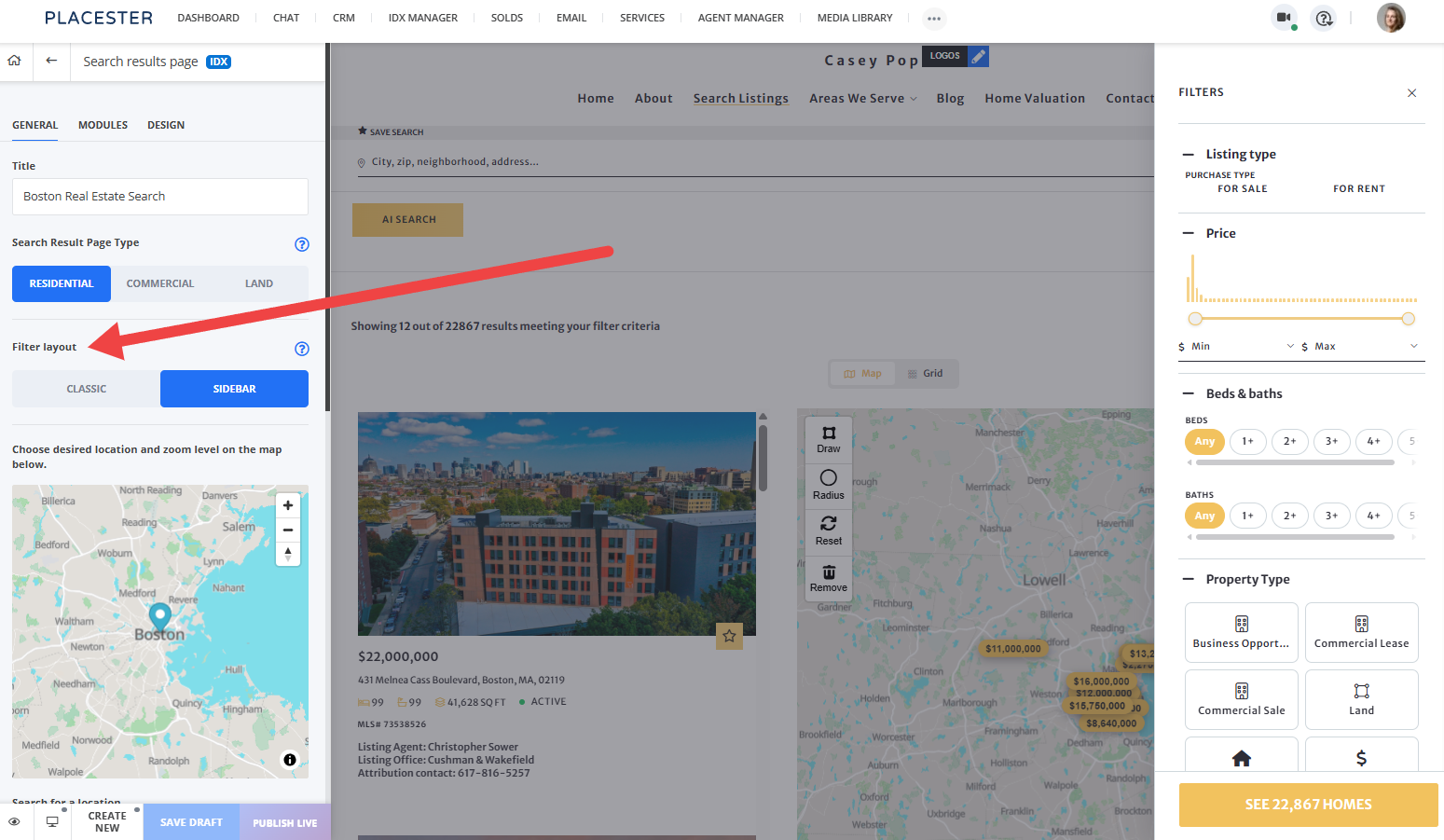Open AGENT MANAGER in the top navigation
This screenshot has height=840, width=1444.
coord(741,18)
